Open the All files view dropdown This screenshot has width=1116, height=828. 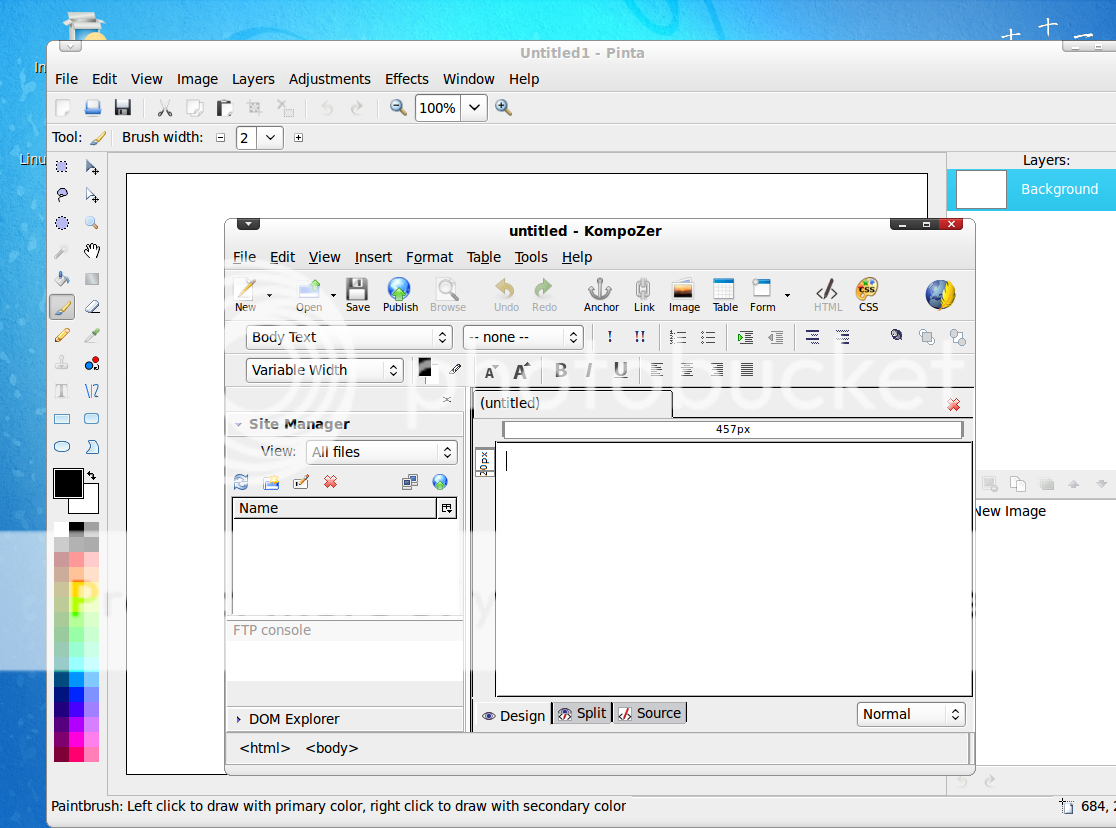click(381, 452)
